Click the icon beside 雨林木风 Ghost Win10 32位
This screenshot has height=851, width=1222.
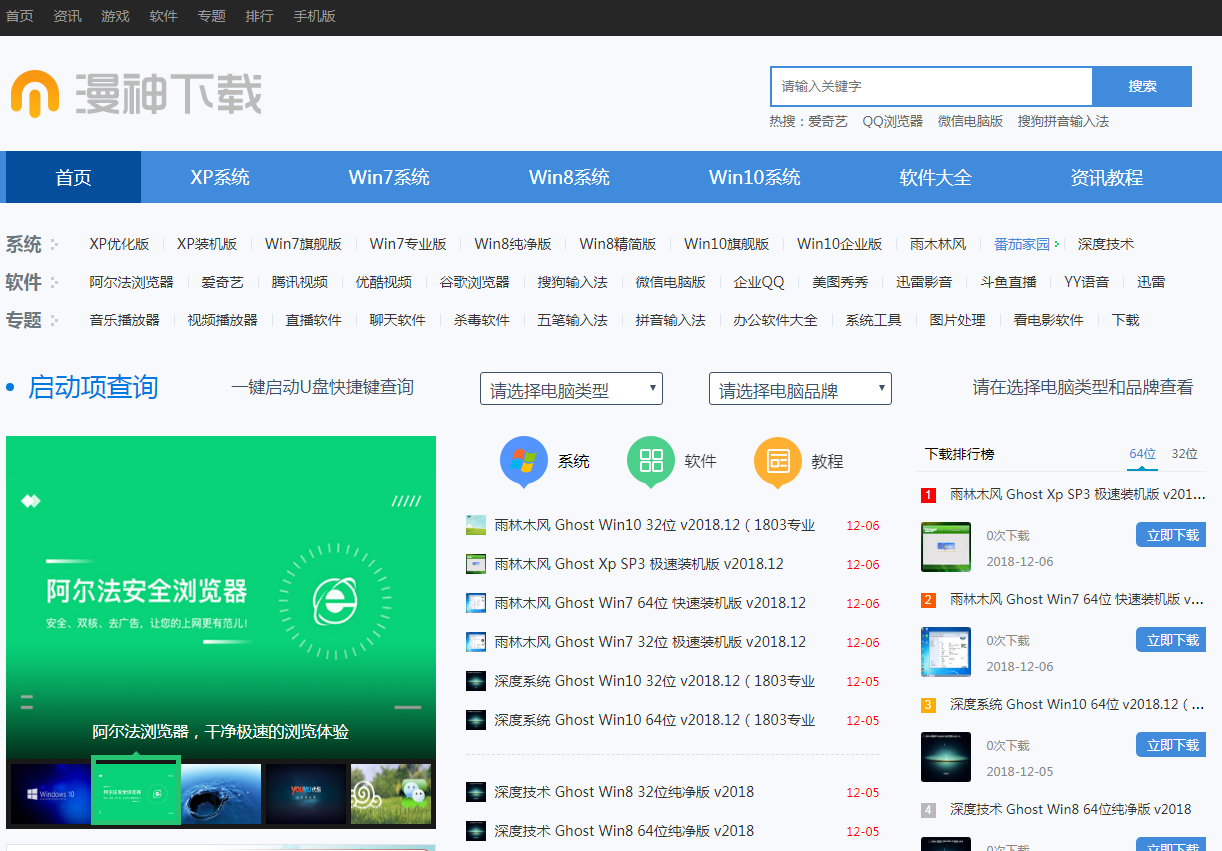point(476,525)
